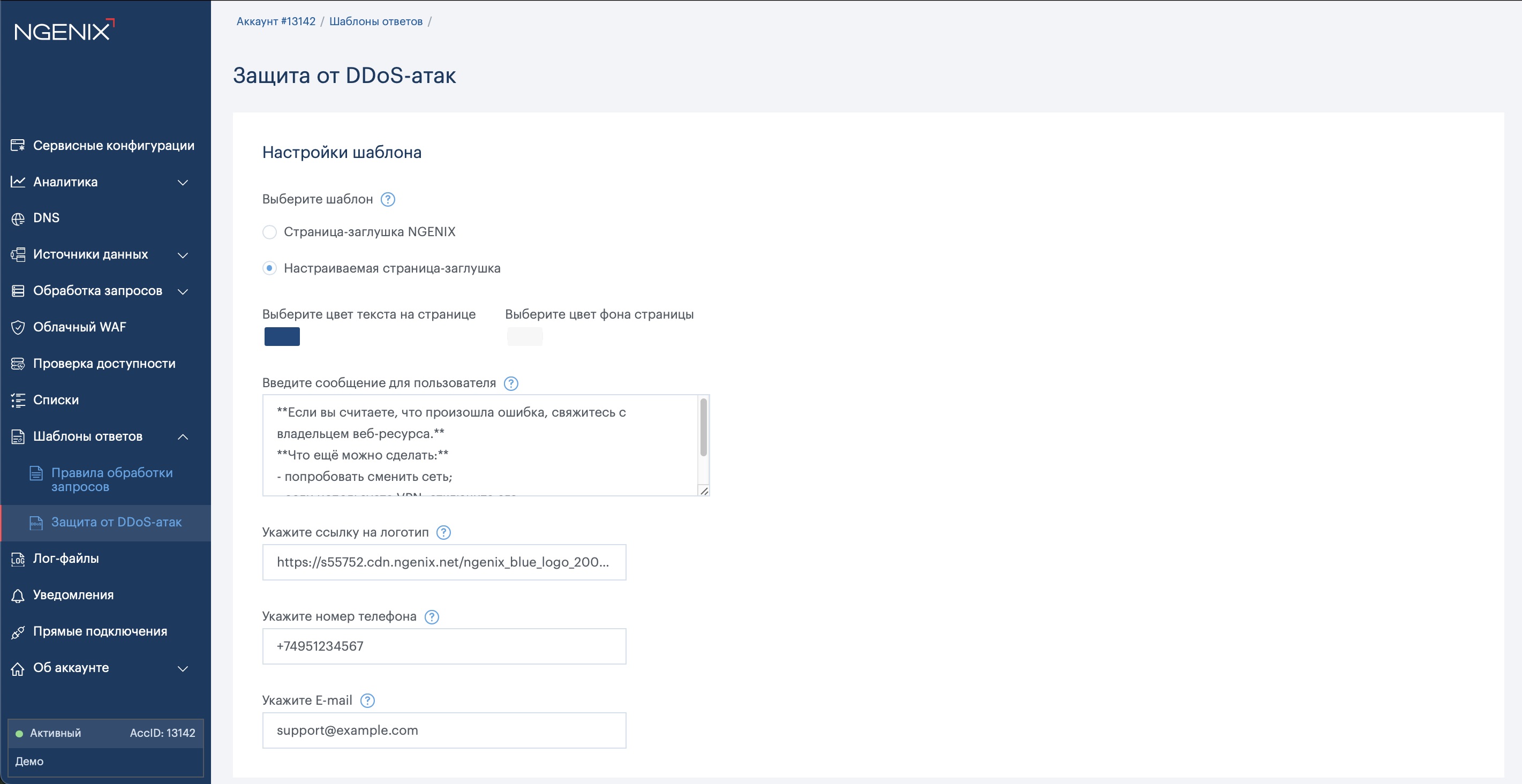Click the DNS globe icon in sidebar

coord(18,218)
